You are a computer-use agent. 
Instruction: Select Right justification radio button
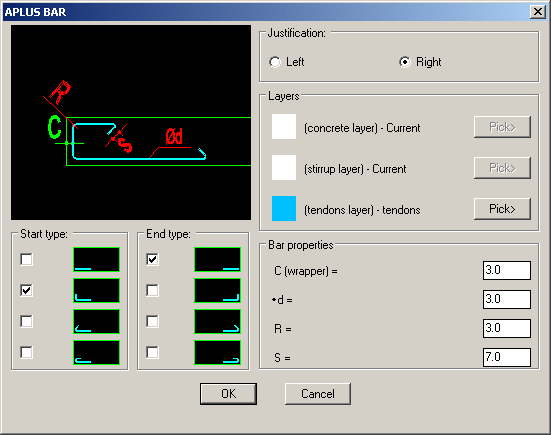click(x=405, y=62)
